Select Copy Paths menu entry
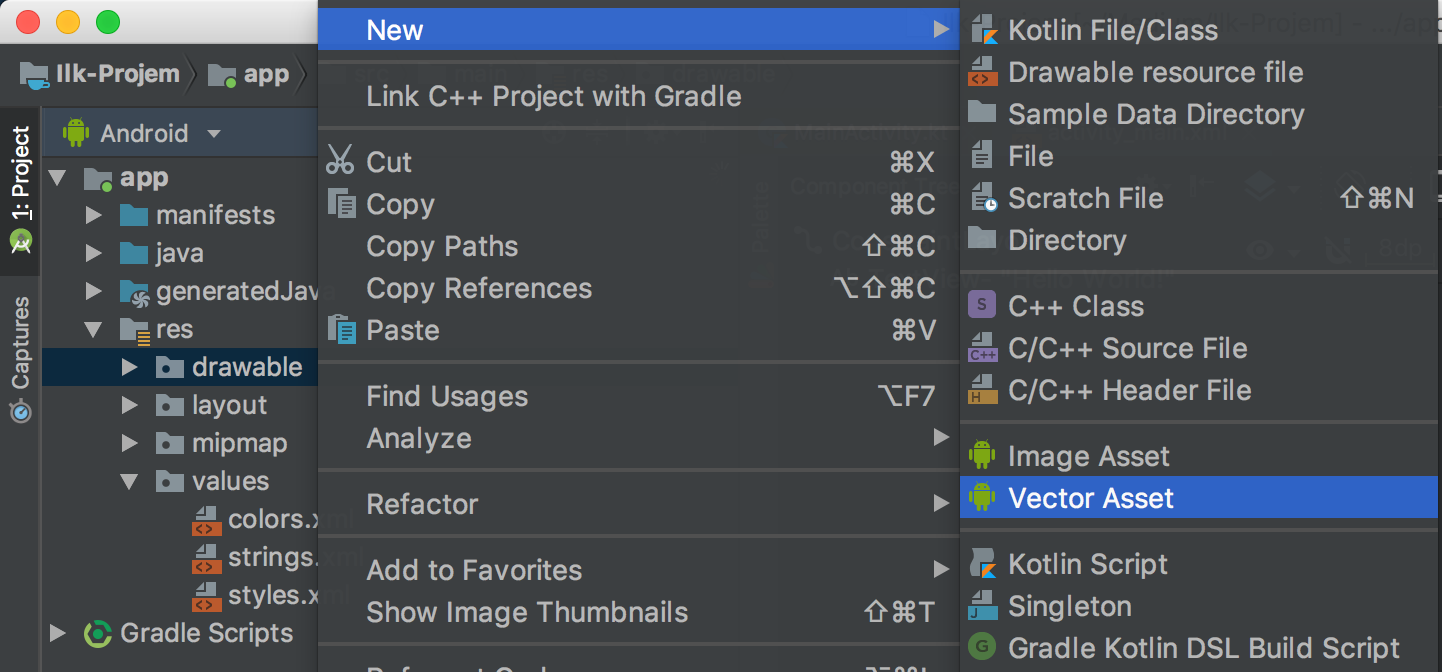This screenshot has width=1442, height=672. [638, 246]
